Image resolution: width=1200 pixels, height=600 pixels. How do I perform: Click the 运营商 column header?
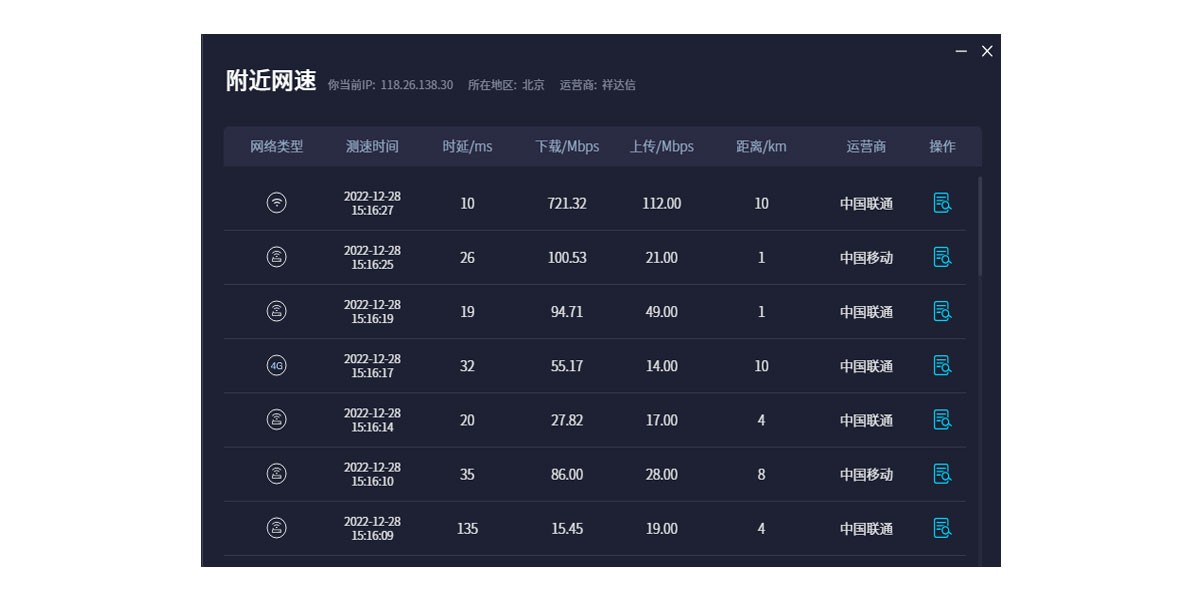866,146
